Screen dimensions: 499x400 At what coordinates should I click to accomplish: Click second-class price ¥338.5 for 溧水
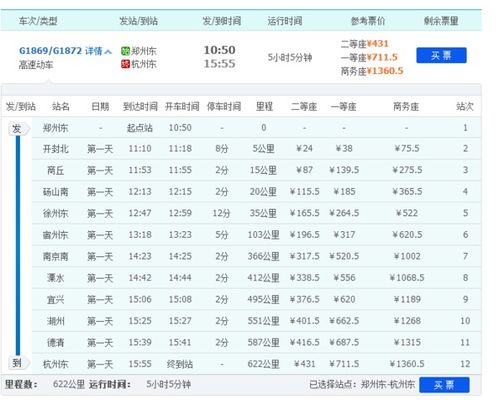tap(304, 278)
